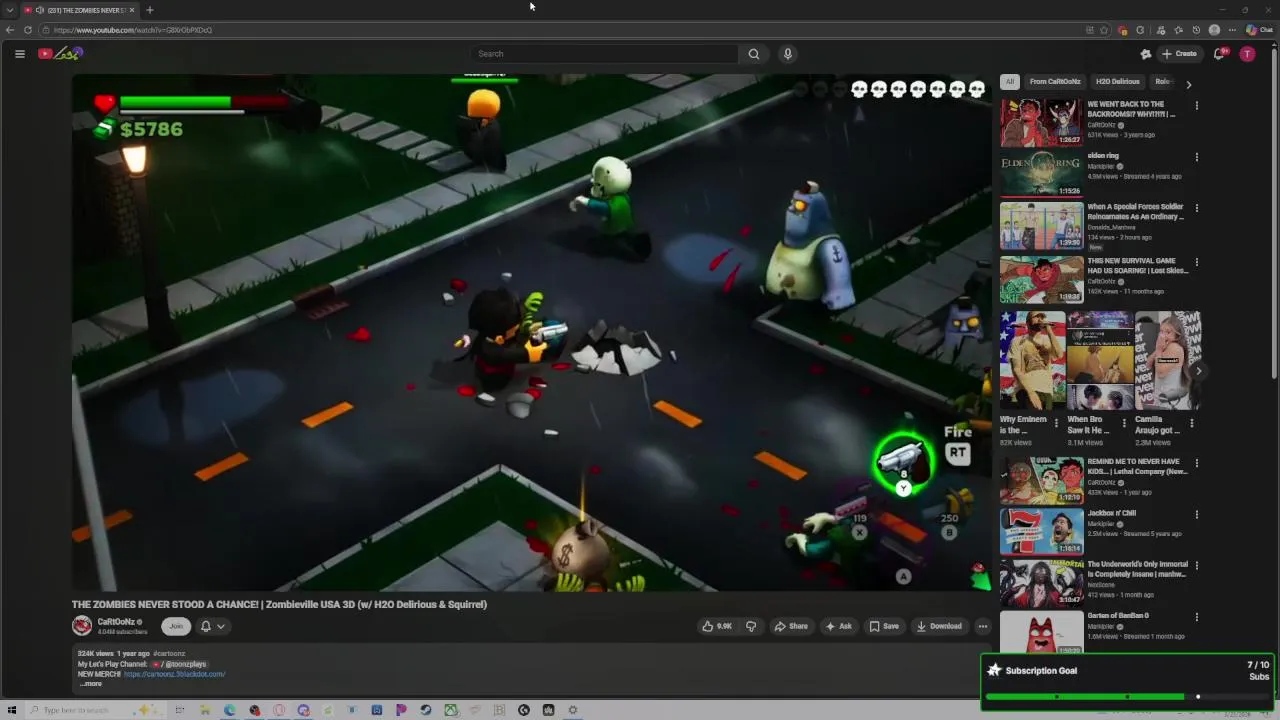
Task: Like the video with 9.9K likes
Action: [x=717, y=626]
